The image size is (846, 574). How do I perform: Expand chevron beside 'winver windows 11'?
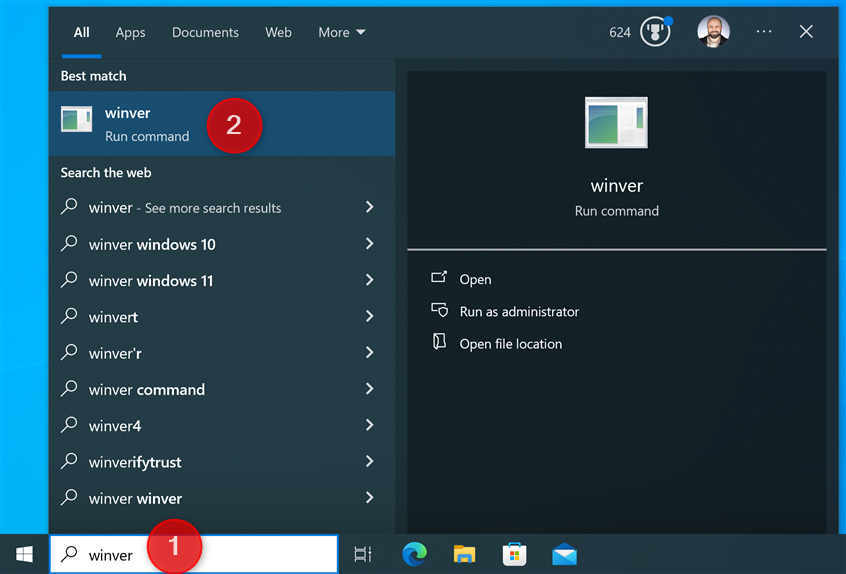[x=370, y=279]
